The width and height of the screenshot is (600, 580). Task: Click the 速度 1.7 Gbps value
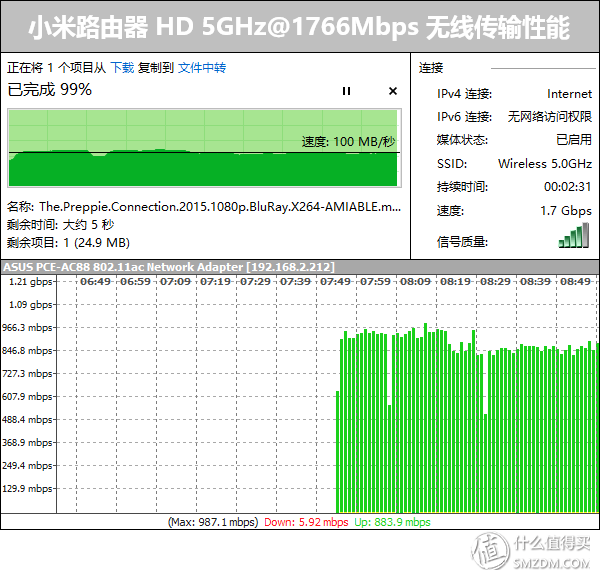(x=566, y=210)
